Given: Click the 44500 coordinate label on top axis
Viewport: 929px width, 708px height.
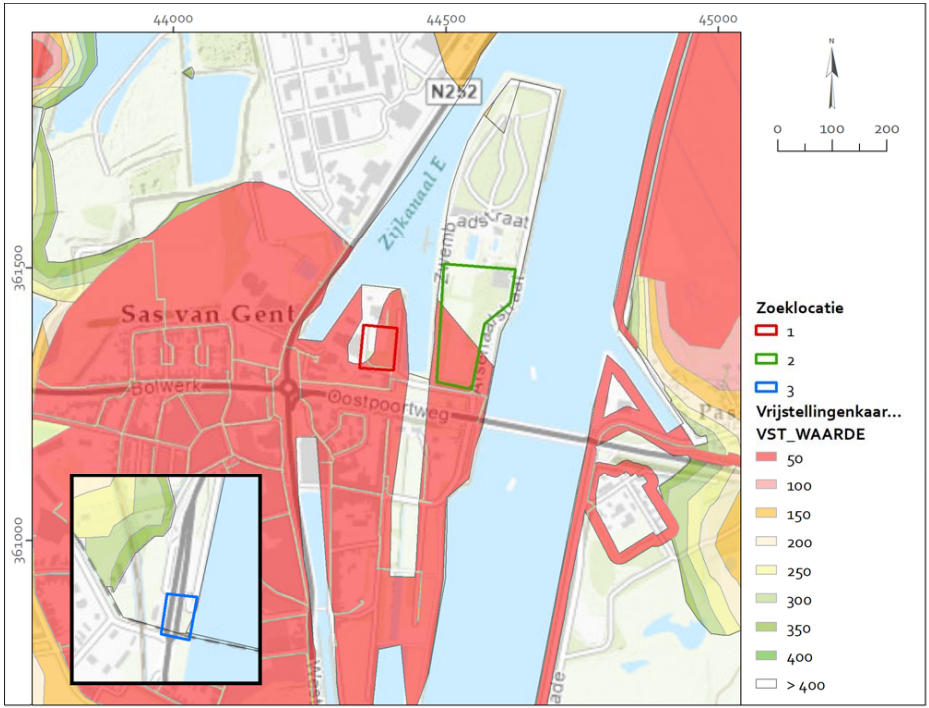Looking at the screenshot, I should (x=445, y=19).
